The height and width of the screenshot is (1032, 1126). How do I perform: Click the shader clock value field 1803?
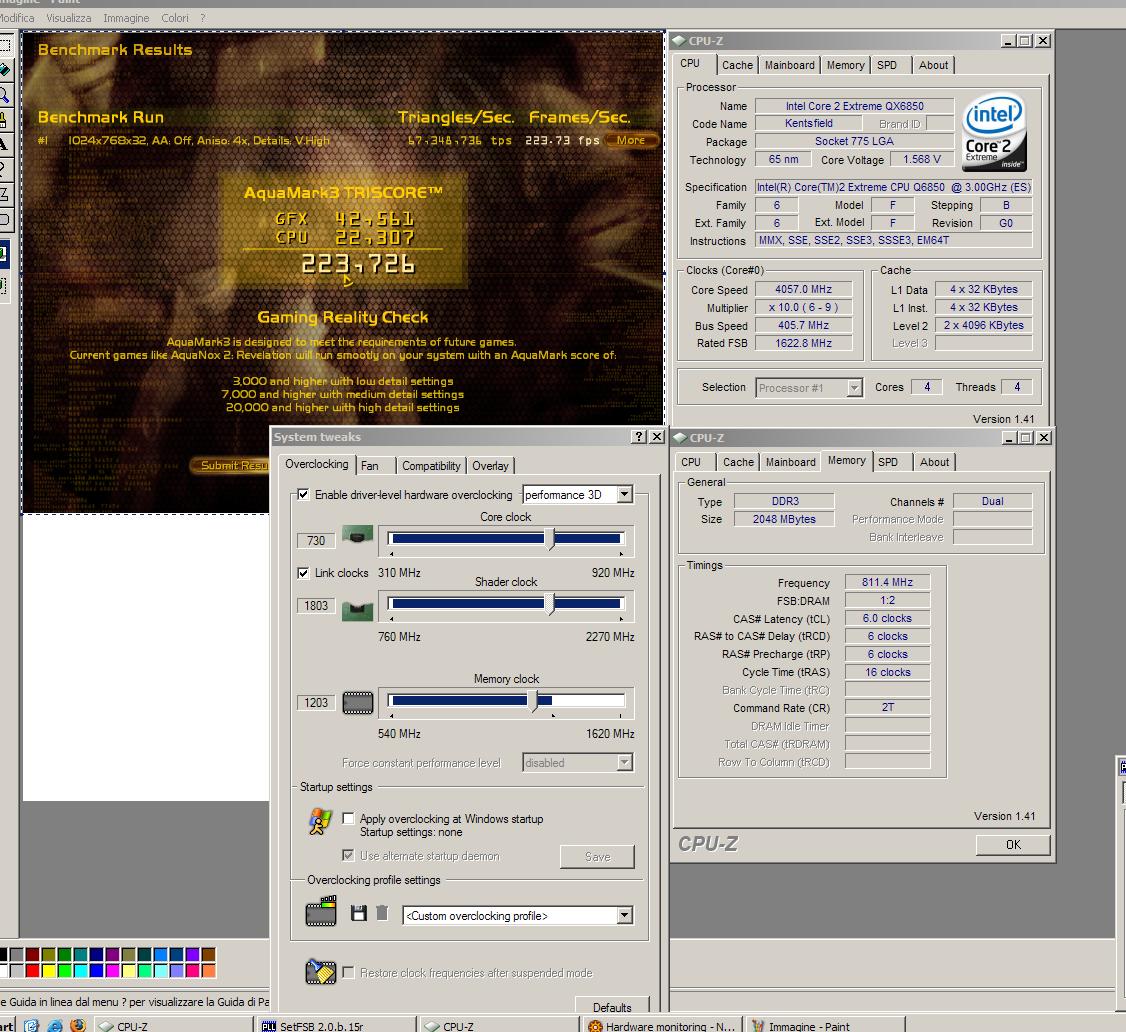pyautogui.click(x=316, y=605)
